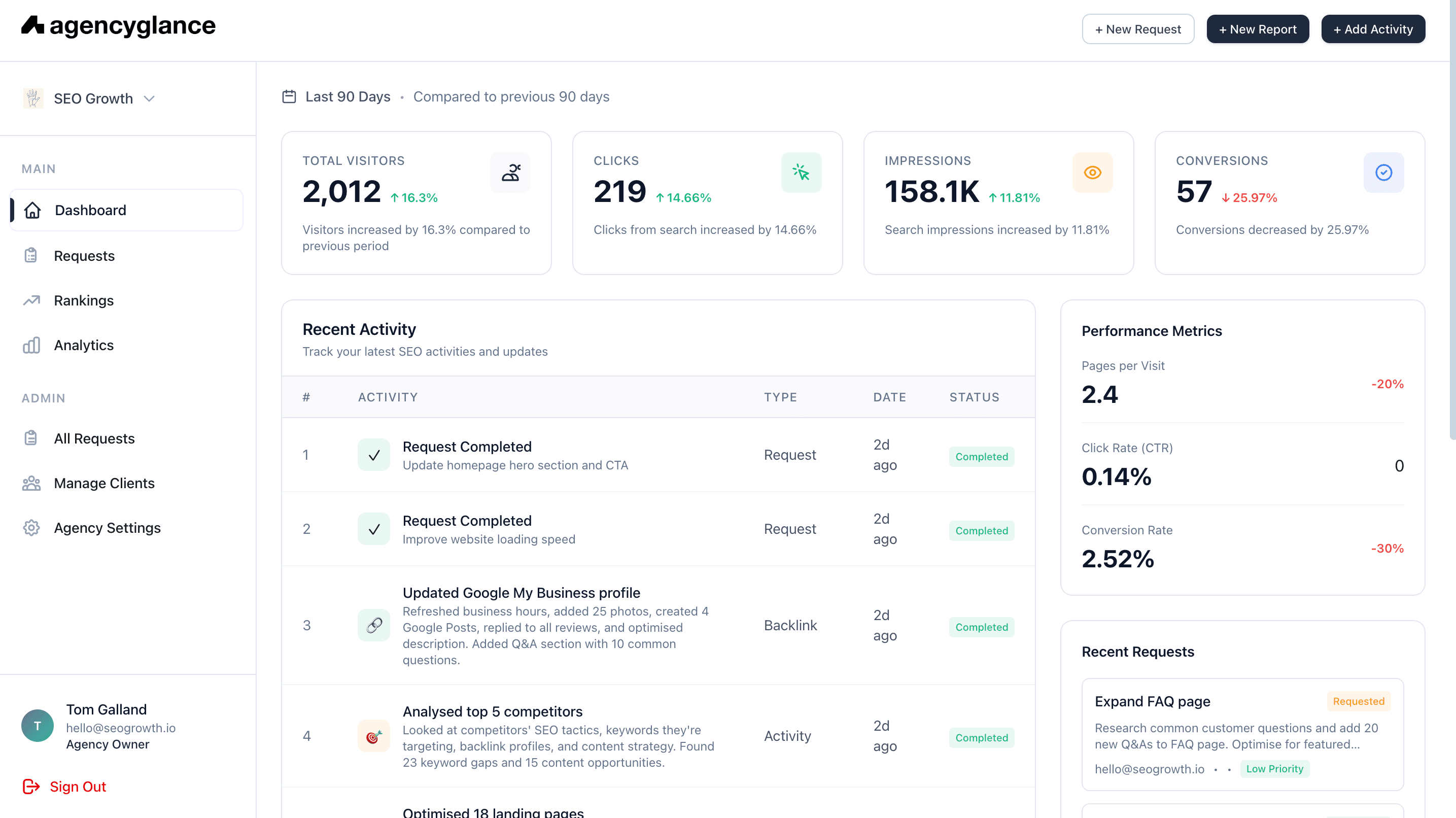This screenshot has width=1456, height=818.
Task: Click the hello@seogrowth.io email on the FAQ card
Action: 1149,769
